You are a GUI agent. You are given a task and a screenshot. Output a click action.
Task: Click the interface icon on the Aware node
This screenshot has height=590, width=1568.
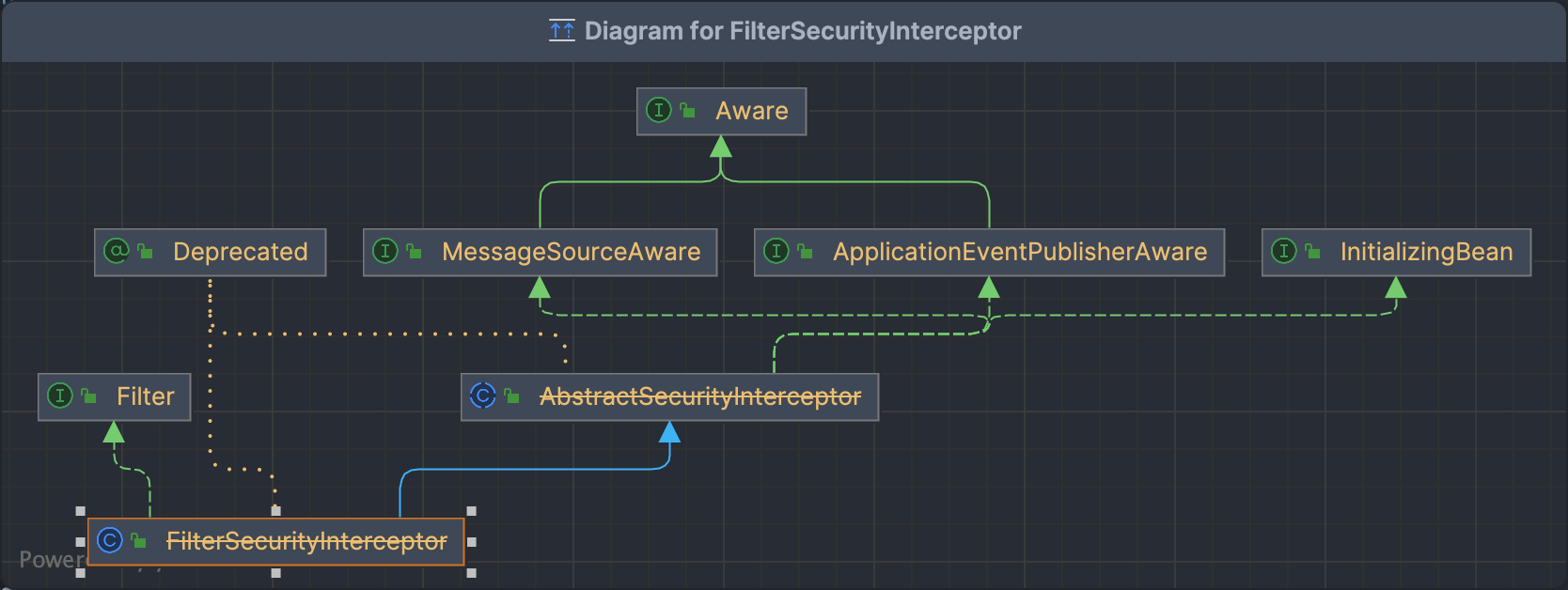[x=659, y=111]
